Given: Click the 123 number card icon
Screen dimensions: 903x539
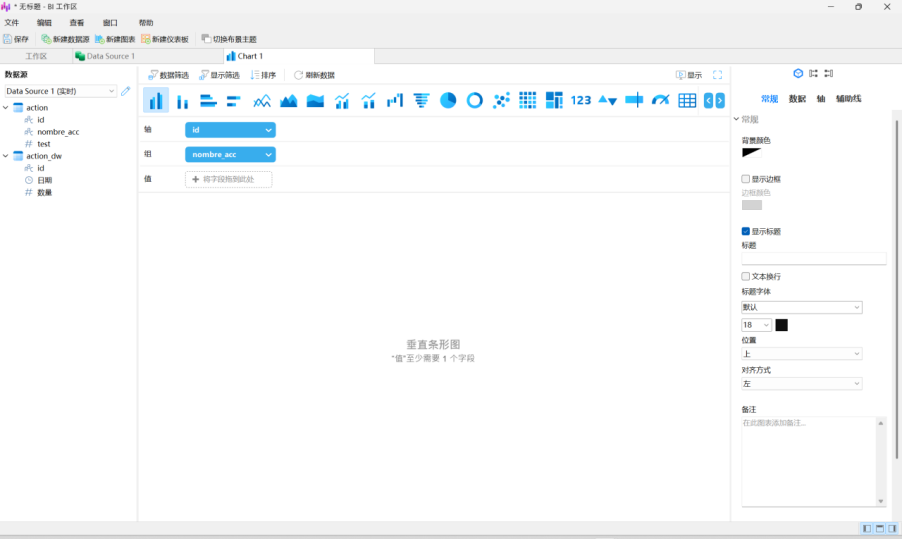Looking at the screenshot, I should point(581,100).
